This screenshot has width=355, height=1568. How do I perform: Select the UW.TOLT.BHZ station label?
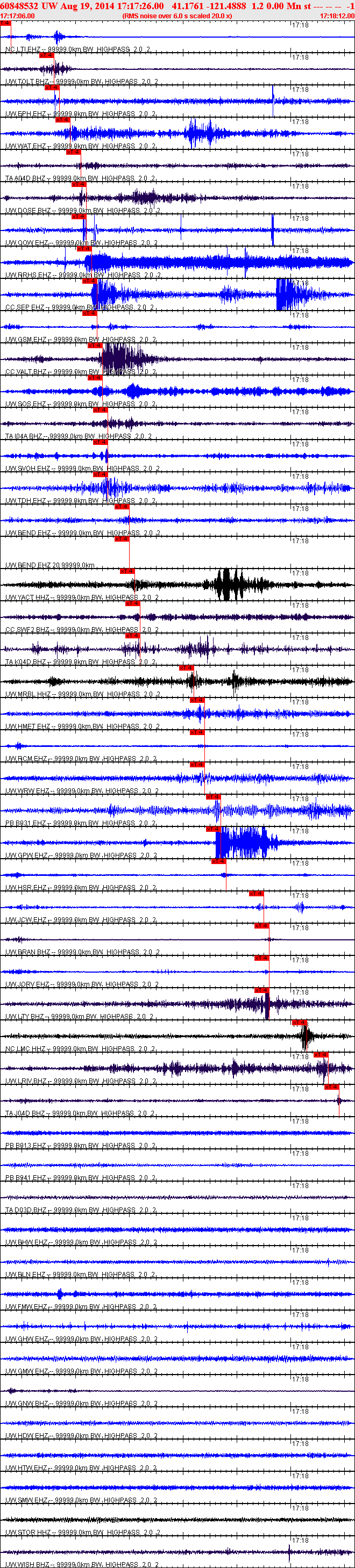(82, 82)
